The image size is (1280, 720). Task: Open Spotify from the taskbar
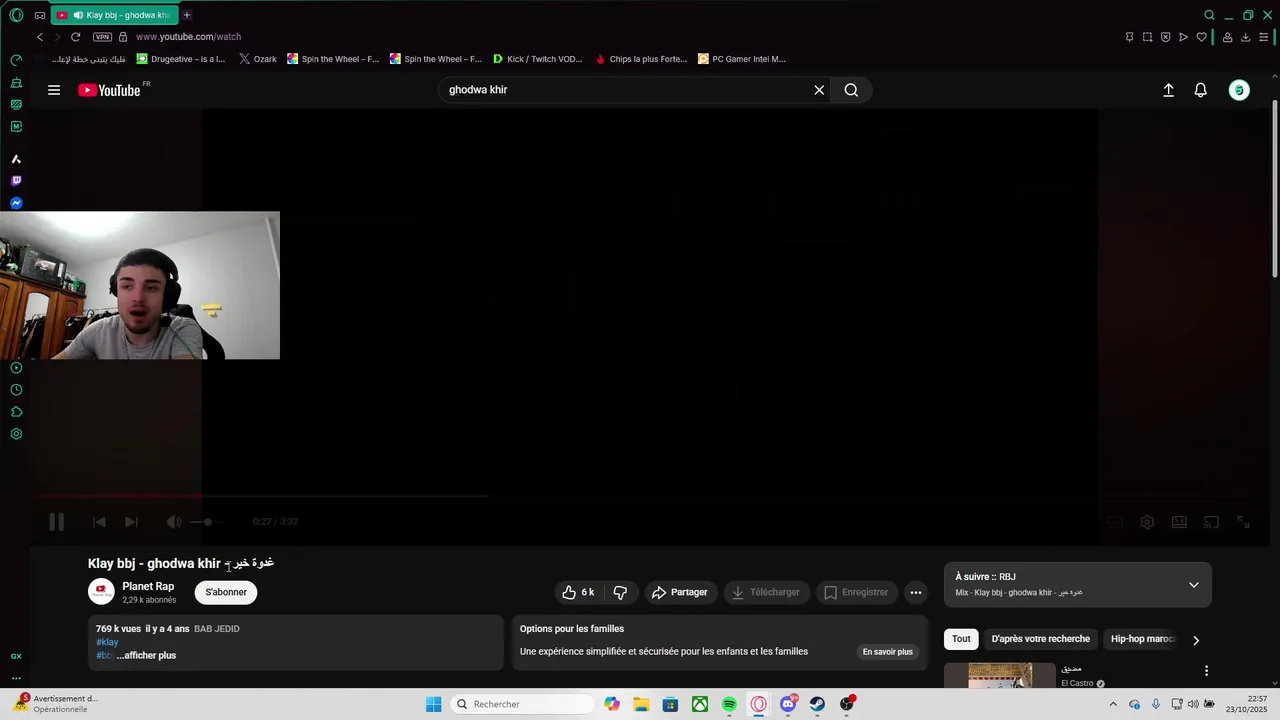pos(730,704)
